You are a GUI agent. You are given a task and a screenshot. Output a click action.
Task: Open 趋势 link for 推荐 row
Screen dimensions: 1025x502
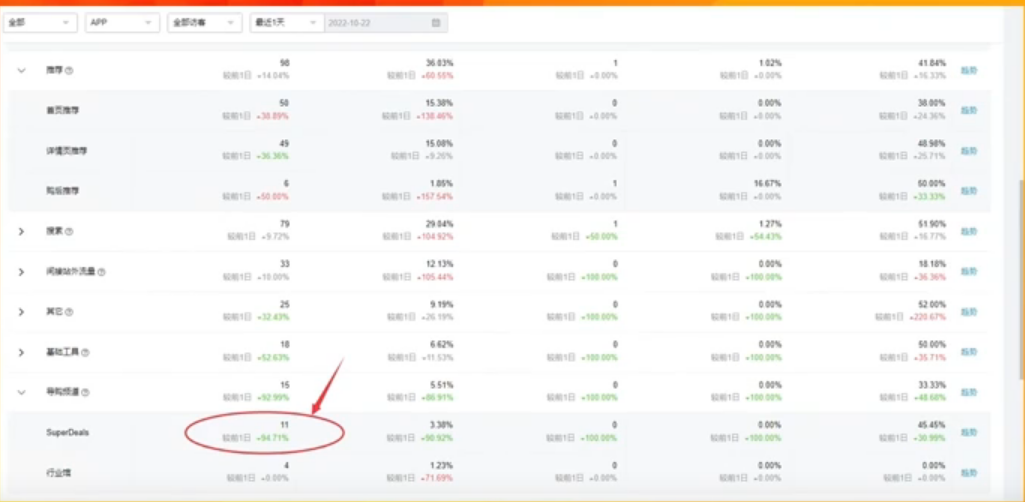pyautogui.click(x=969, y=70)
